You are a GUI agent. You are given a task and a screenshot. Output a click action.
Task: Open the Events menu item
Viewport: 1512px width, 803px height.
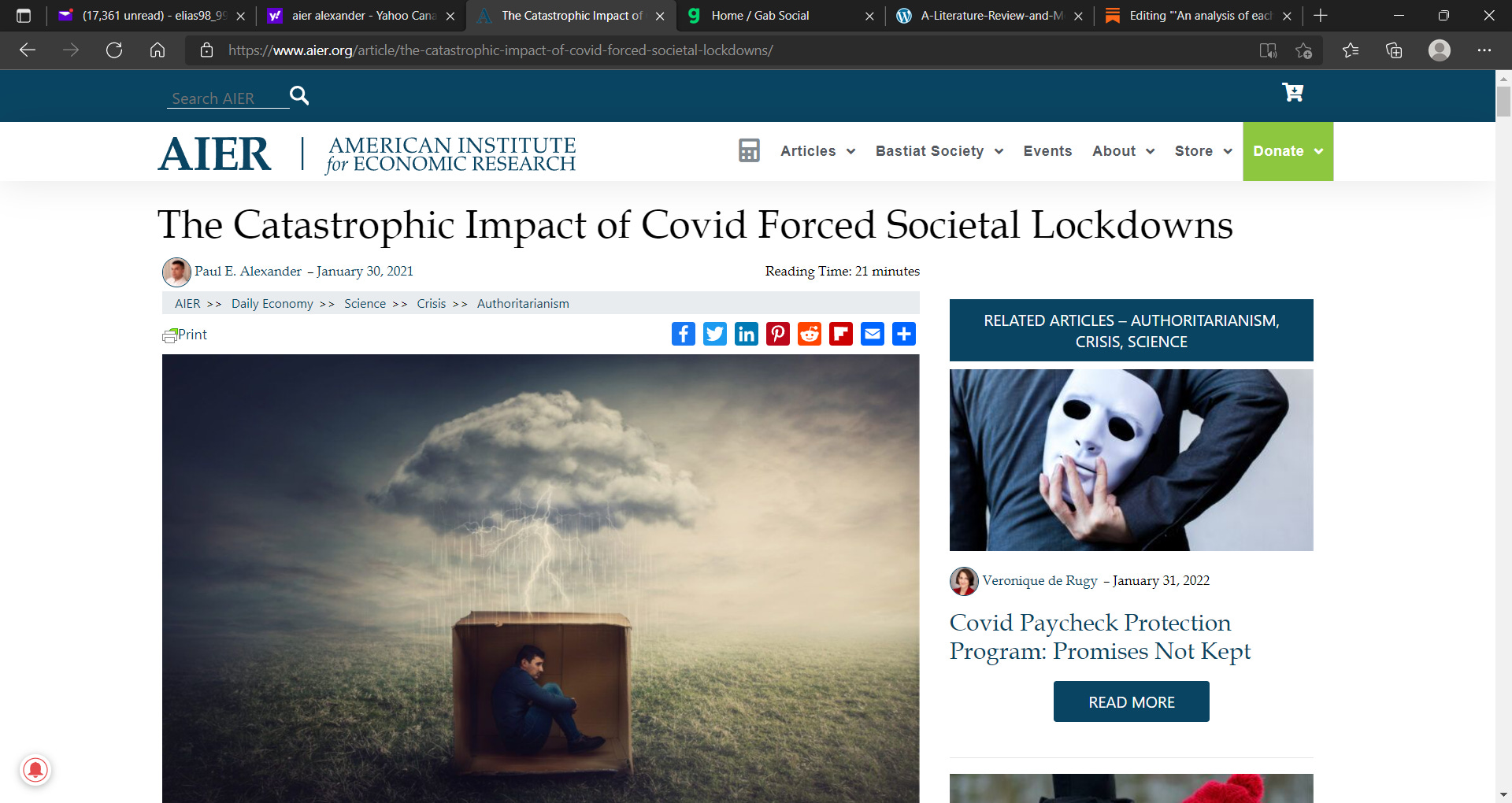(x=1047, y=151)
